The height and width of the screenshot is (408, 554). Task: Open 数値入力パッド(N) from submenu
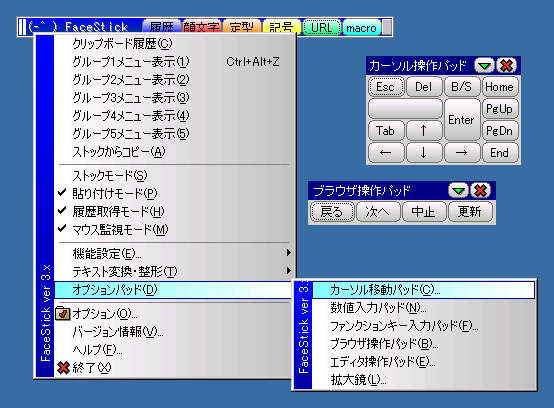[424, 308]
